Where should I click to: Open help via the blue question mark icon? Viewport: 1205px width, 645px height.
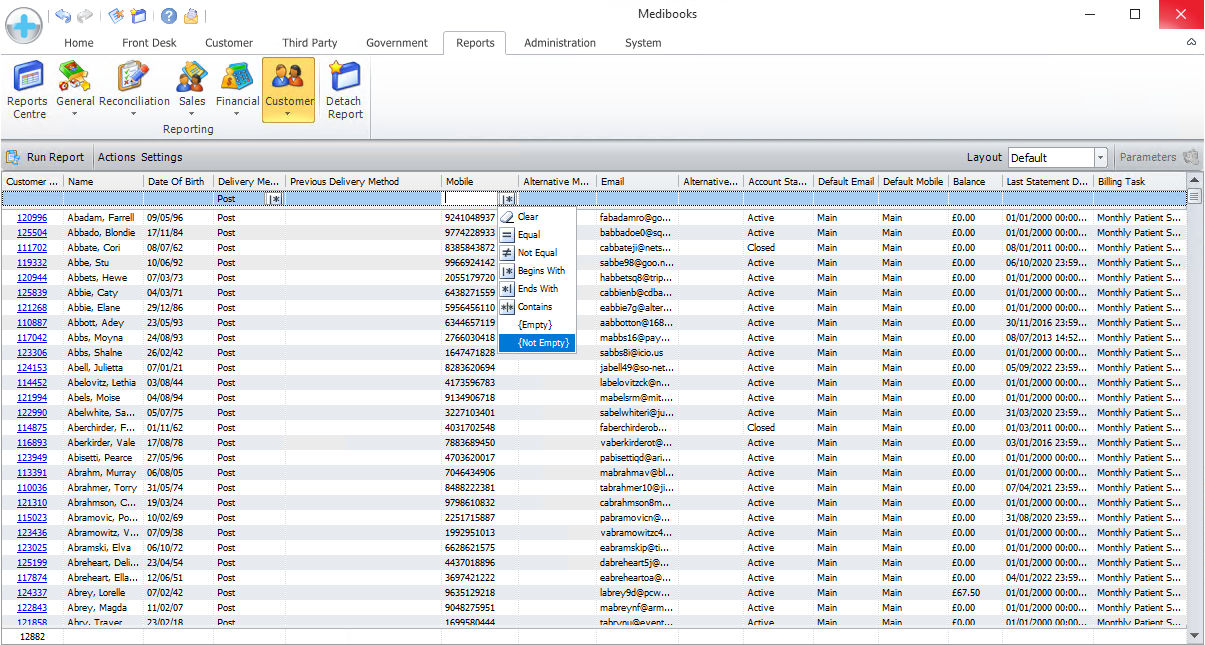169,16
